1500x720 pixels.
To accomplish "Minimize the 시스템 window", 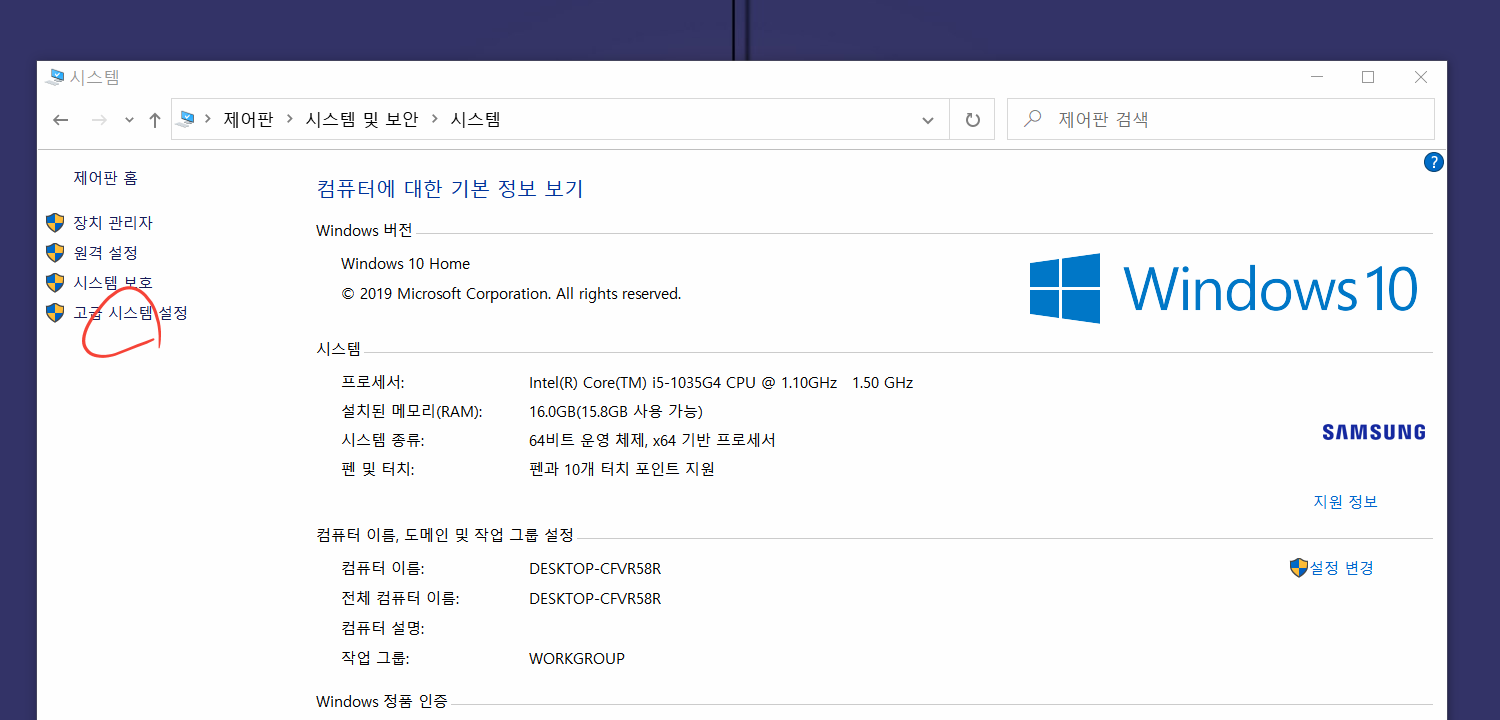I will (1316, 77).
